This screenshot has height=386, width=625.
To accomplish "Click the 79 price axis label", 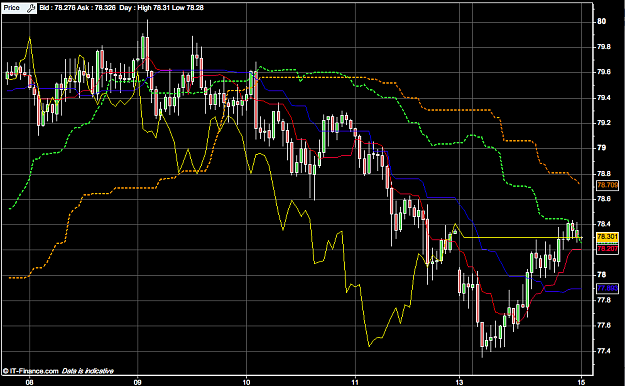I will [x=601, y=148].
